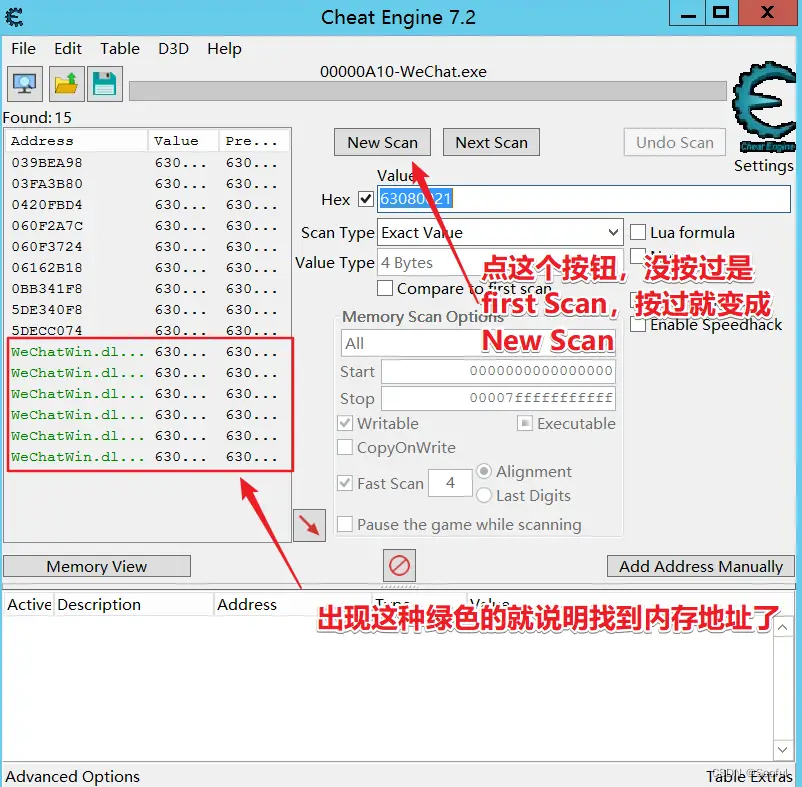
Task: Click the scan progress bar
Action: pos(428,91)
